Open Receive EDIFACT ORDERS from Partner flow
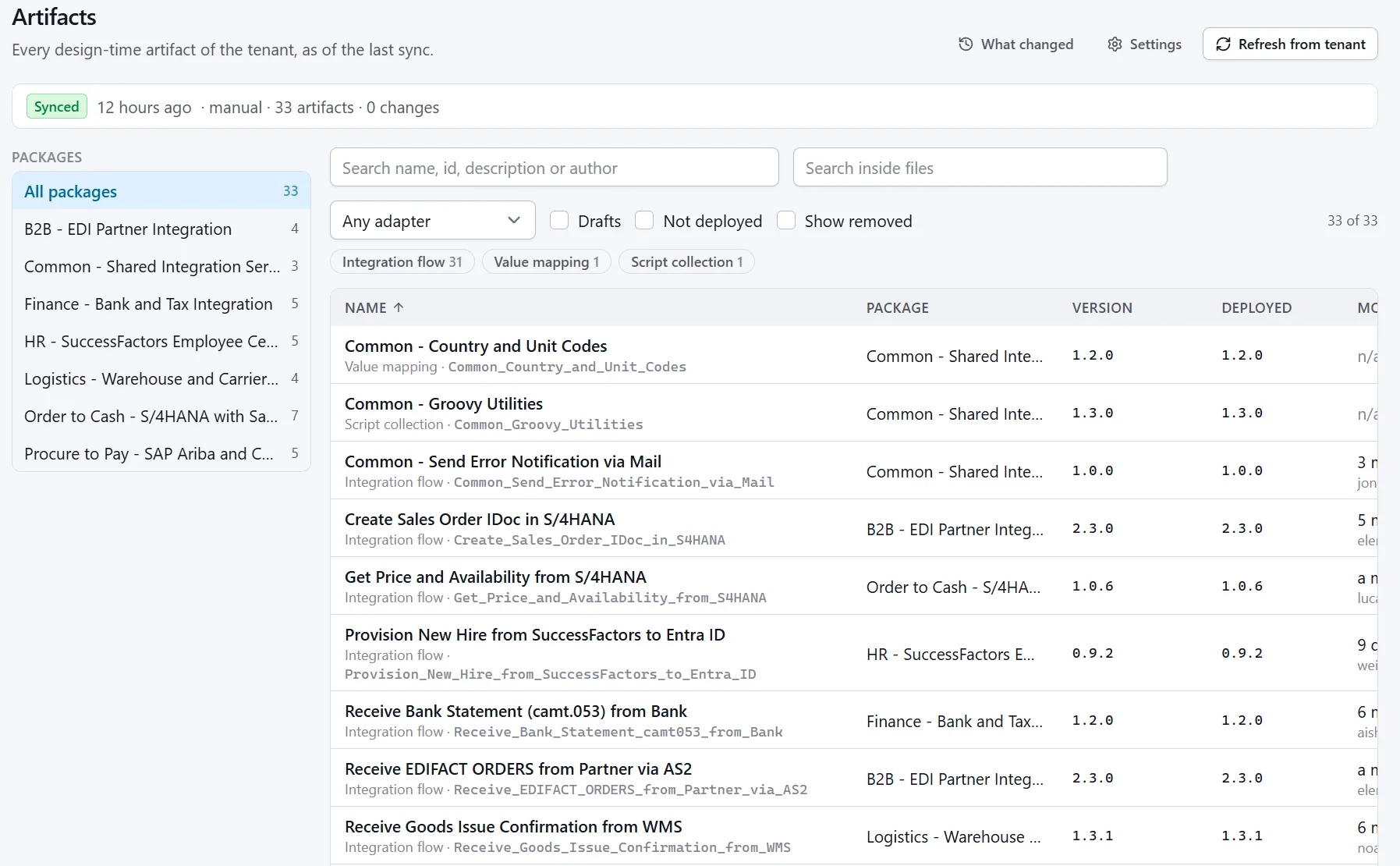1400x866 pixels. 519,768
